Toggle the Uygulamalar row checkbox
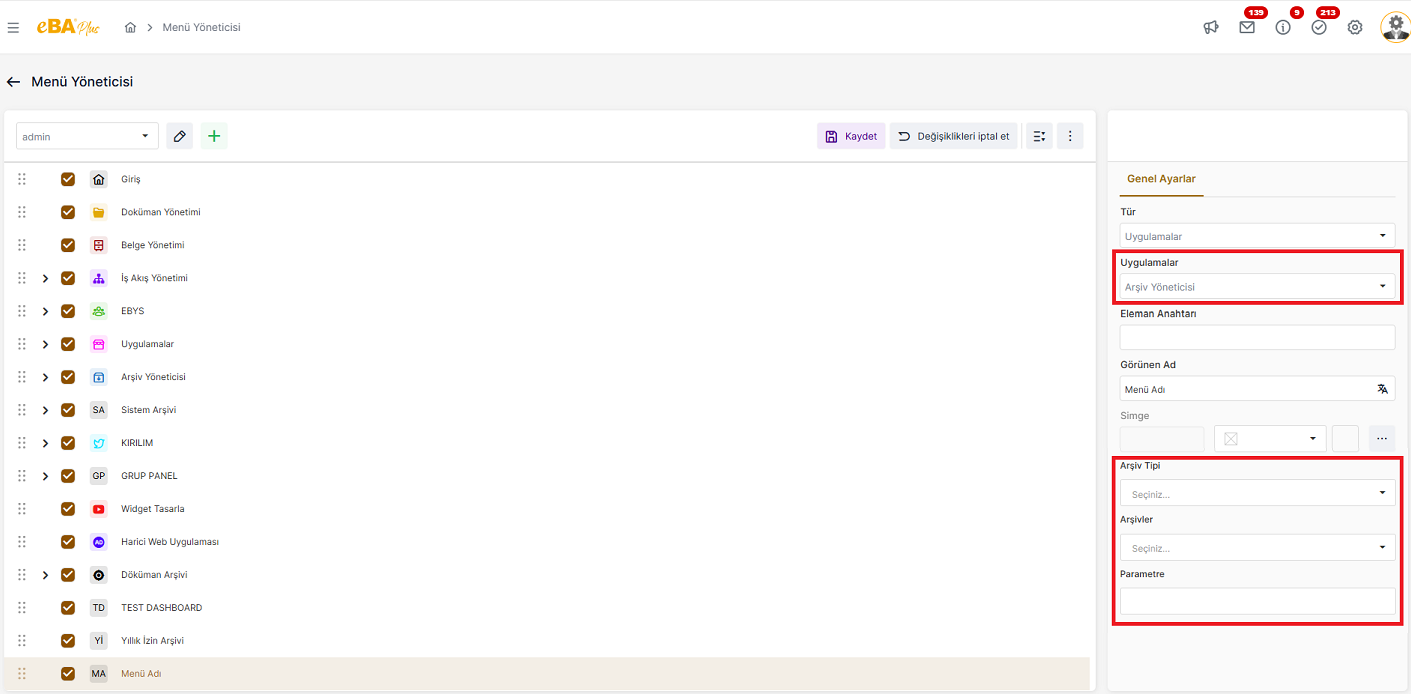This screenshot has height=694, width=1411. pyautogui.click(x=68, y=344)
